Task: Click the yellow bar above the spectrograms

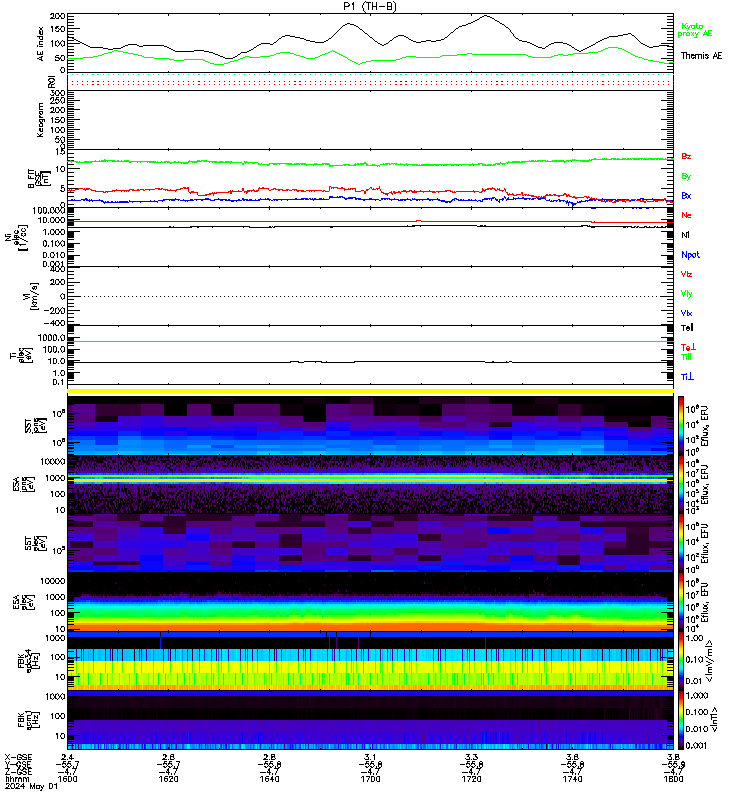Action: 370,391
